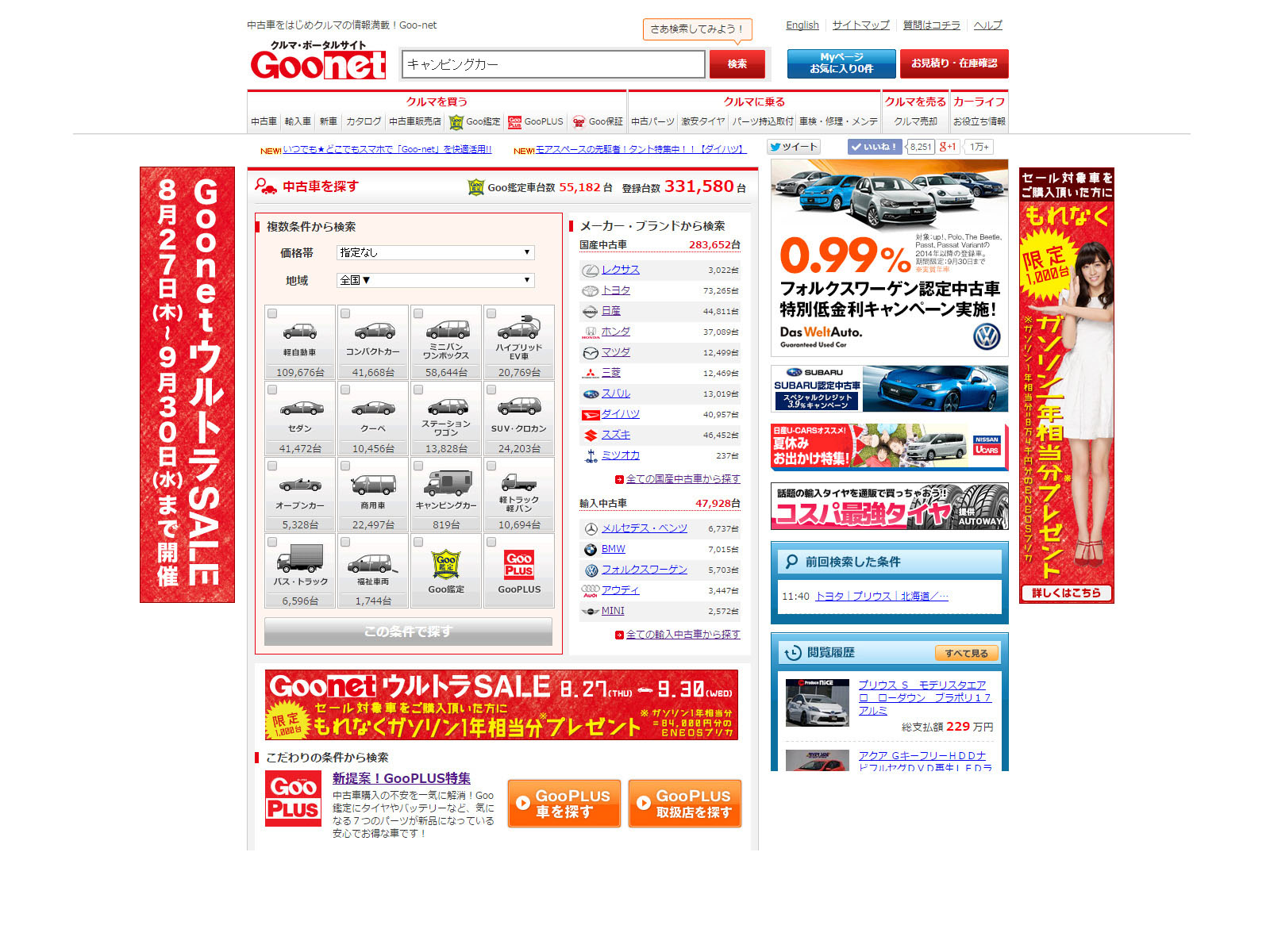Click the この条件で探す button
Image resolution: width=1270 pixels, height=952 pixels.
tap(409, 631)
